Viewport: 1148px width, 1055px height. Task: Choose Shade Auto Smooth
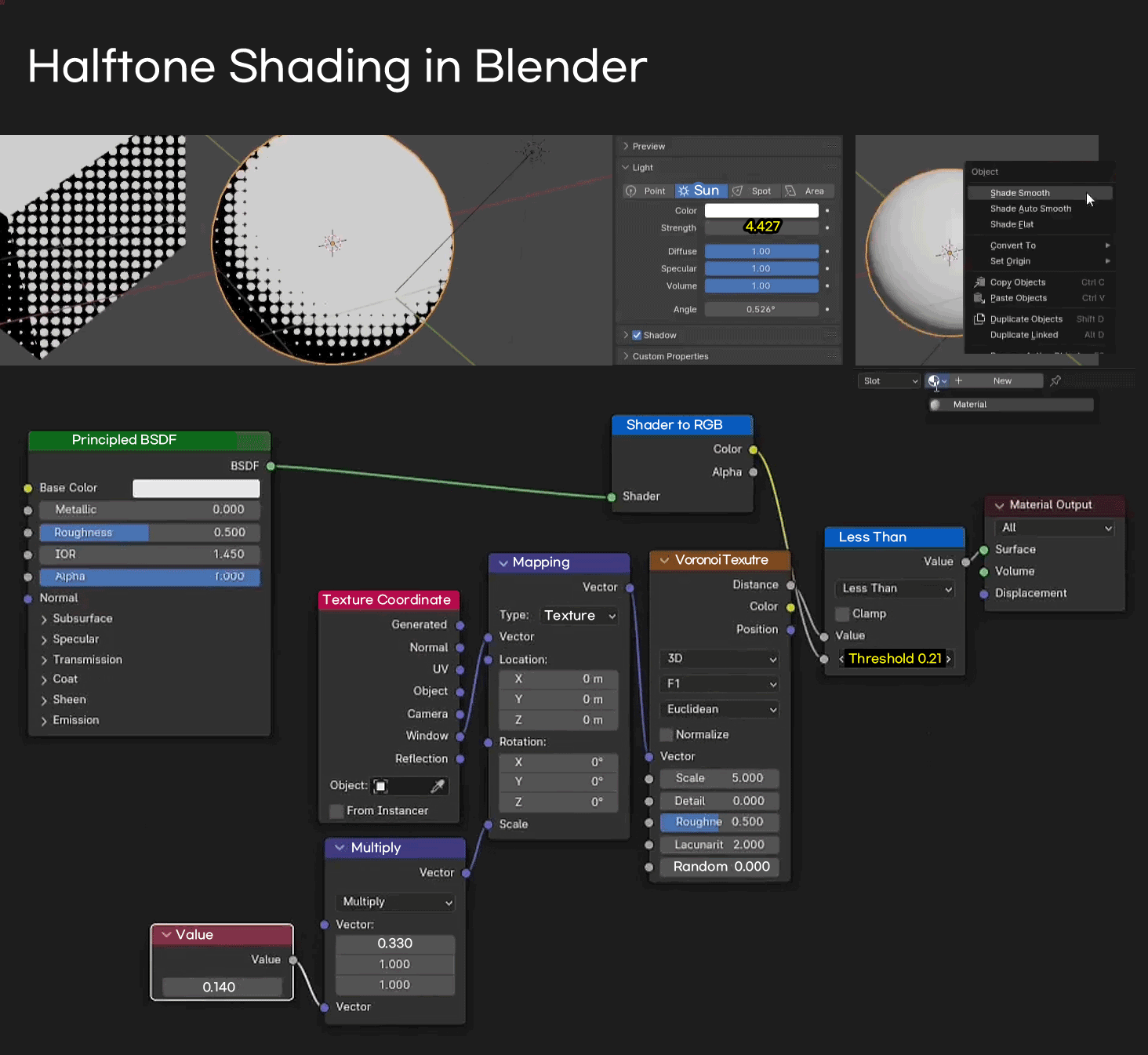[1040, 209]
